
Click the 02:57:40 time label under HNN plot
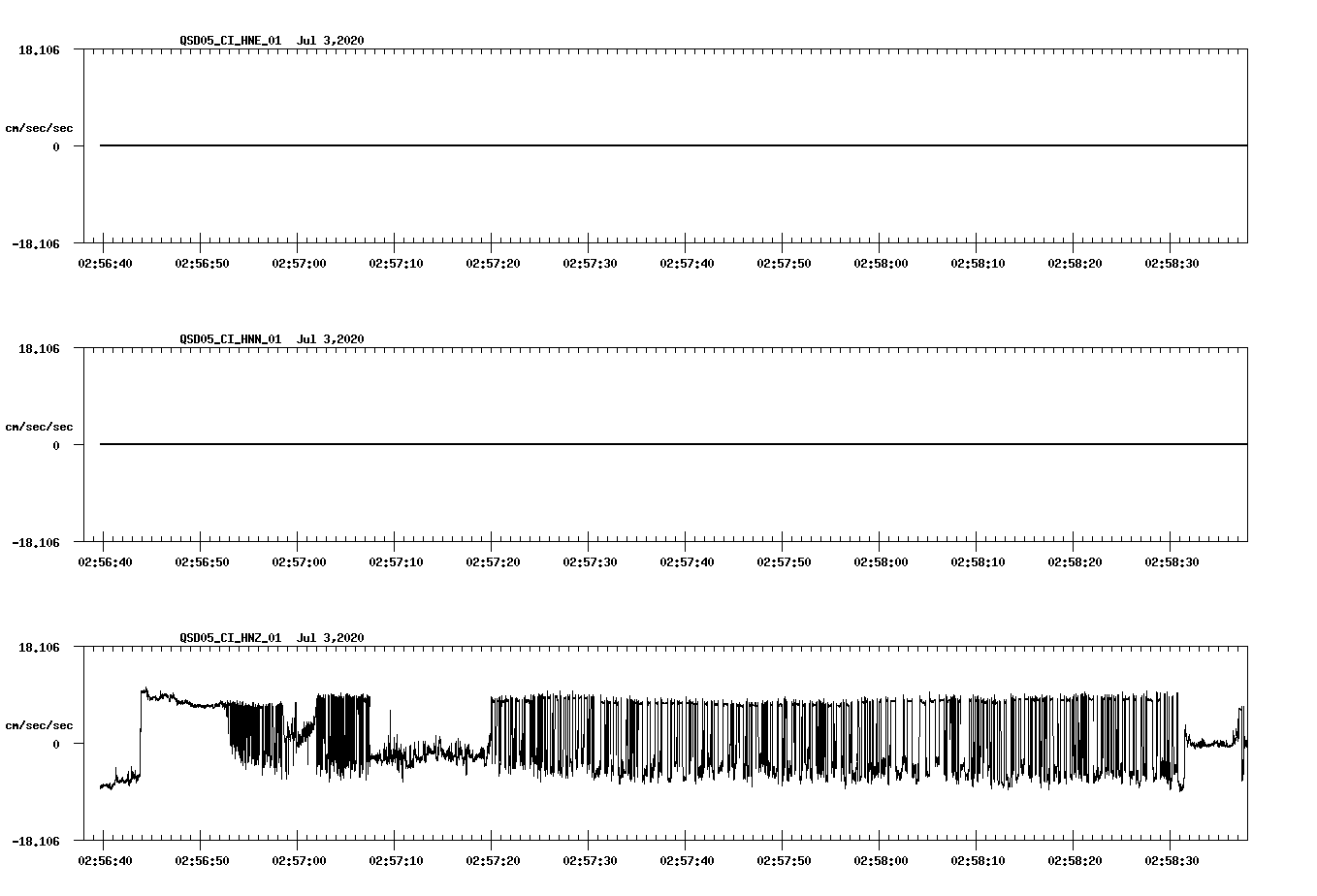(687, 562)
